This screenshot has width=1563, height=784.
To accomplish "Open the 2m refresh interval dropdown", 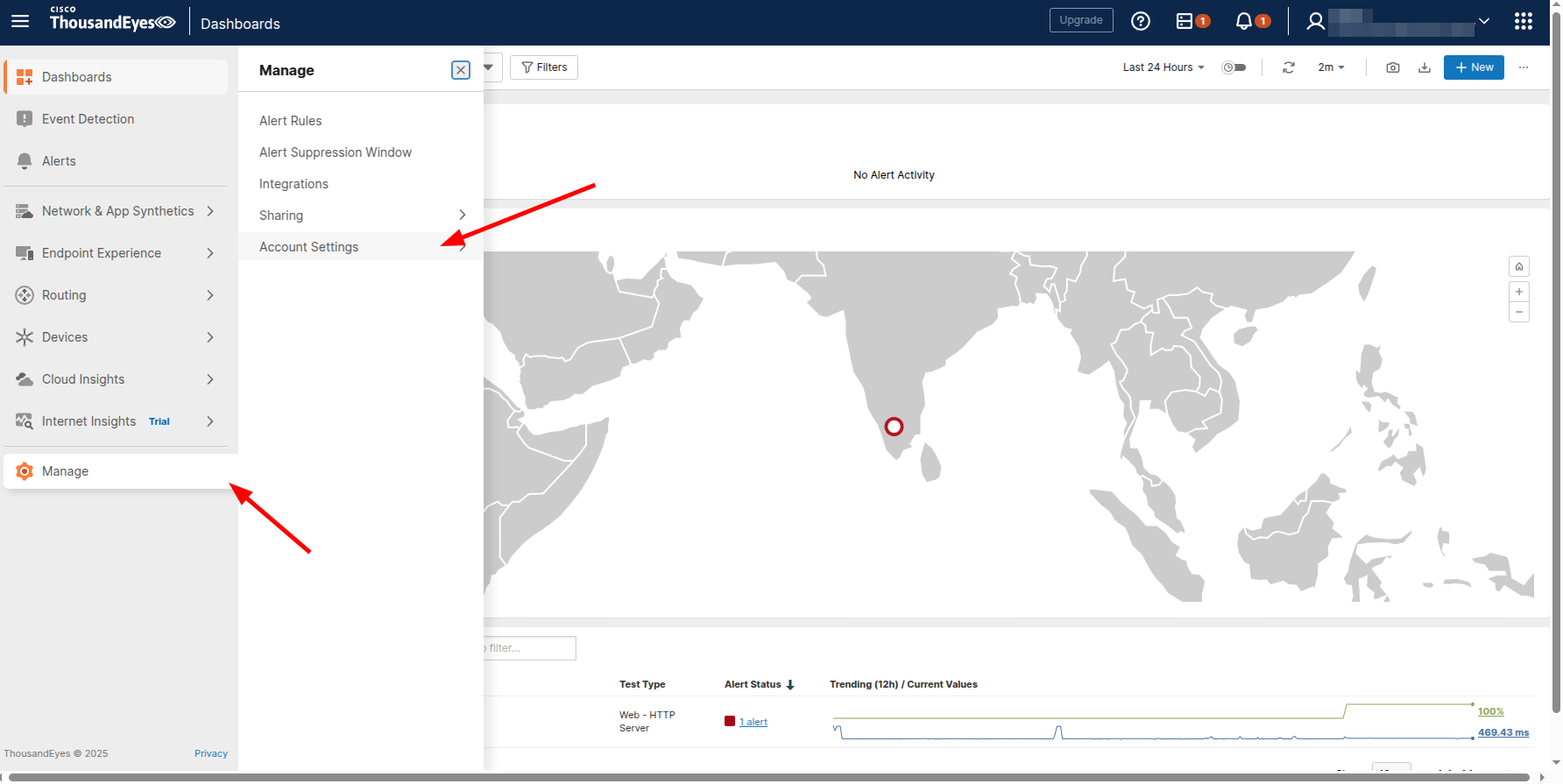I will [x=1331, y=67].
